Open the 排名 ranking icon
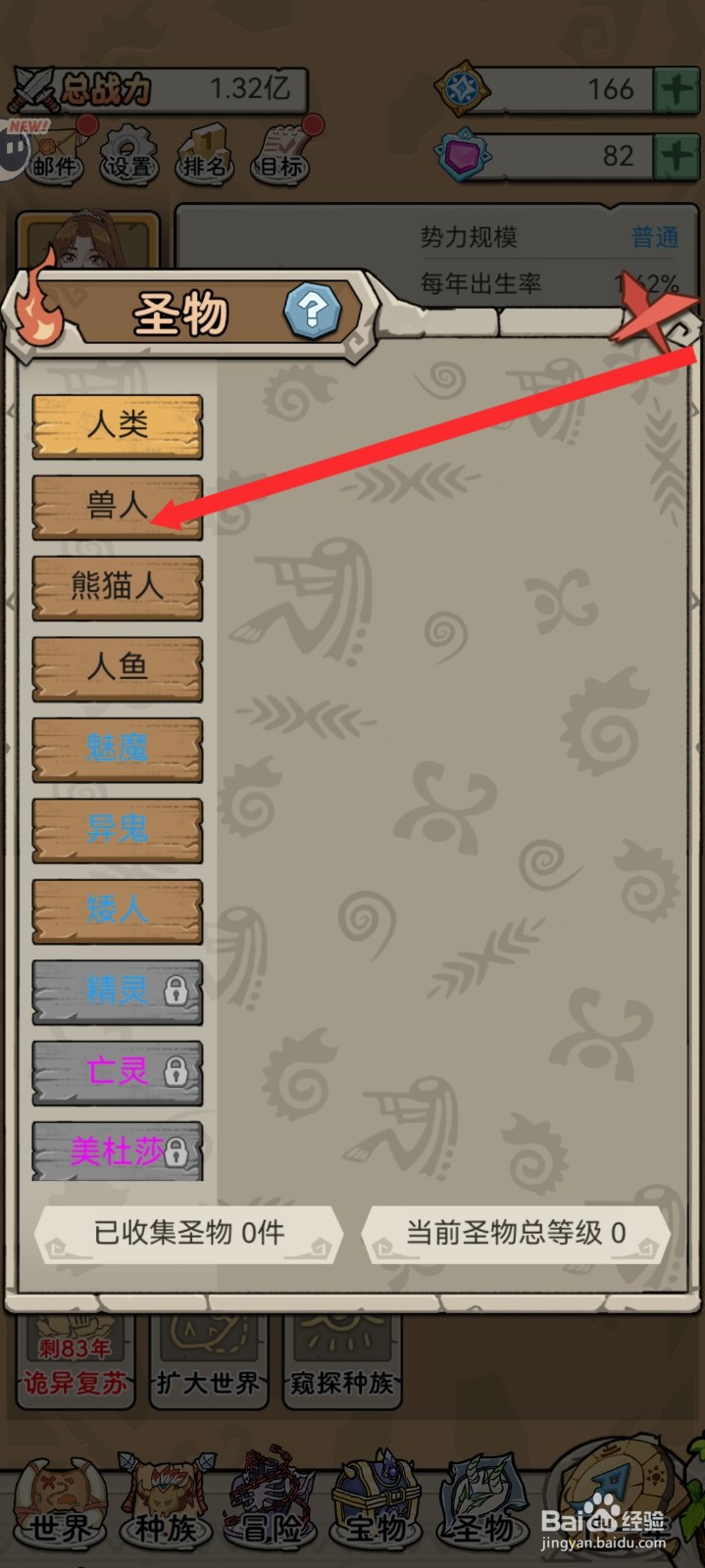Image resolution: width=705 pixels, height=1568 pixels. [204, 153]
